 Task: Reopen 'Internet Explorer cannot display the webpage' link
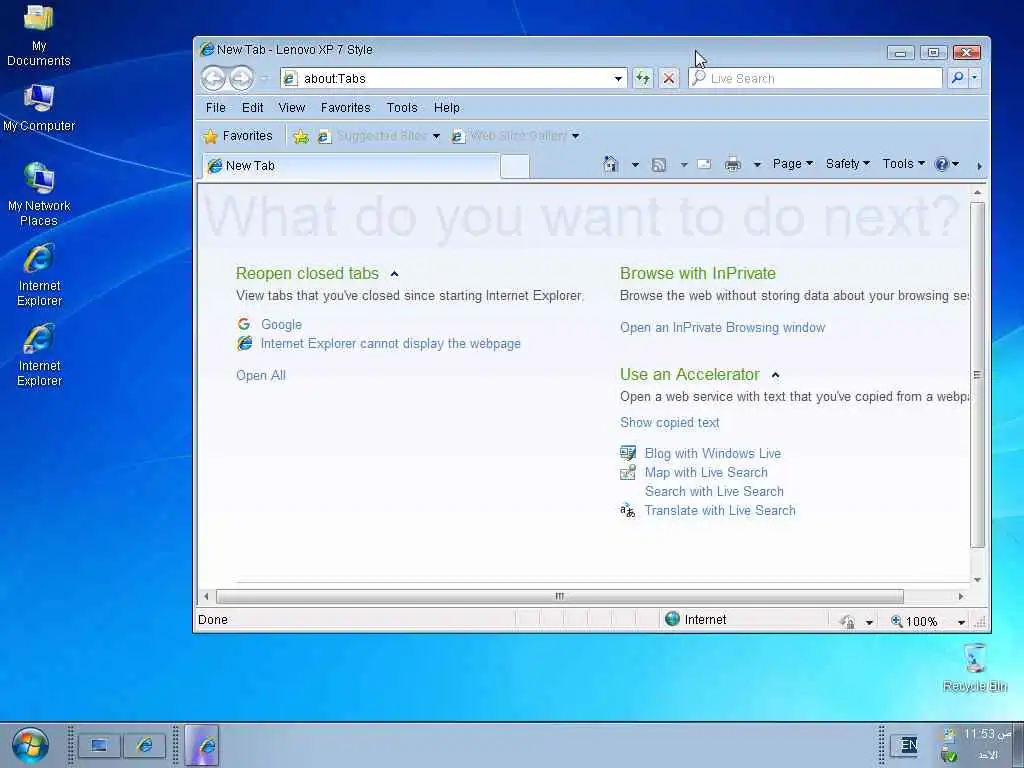pyautogui.click(x=391, y=343)
